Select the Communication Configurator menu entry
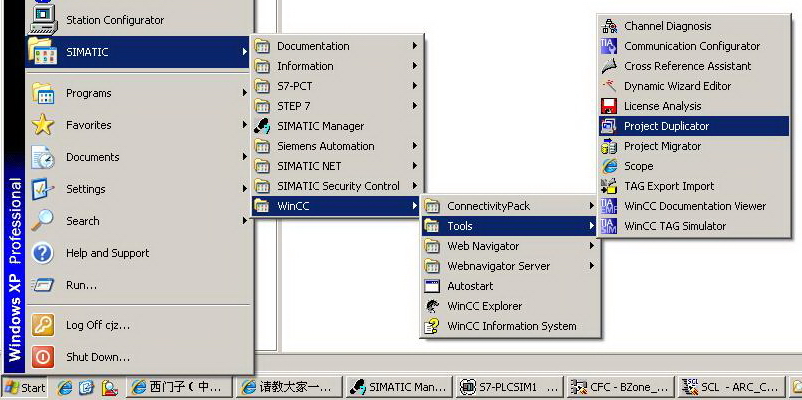 point(692,46)
